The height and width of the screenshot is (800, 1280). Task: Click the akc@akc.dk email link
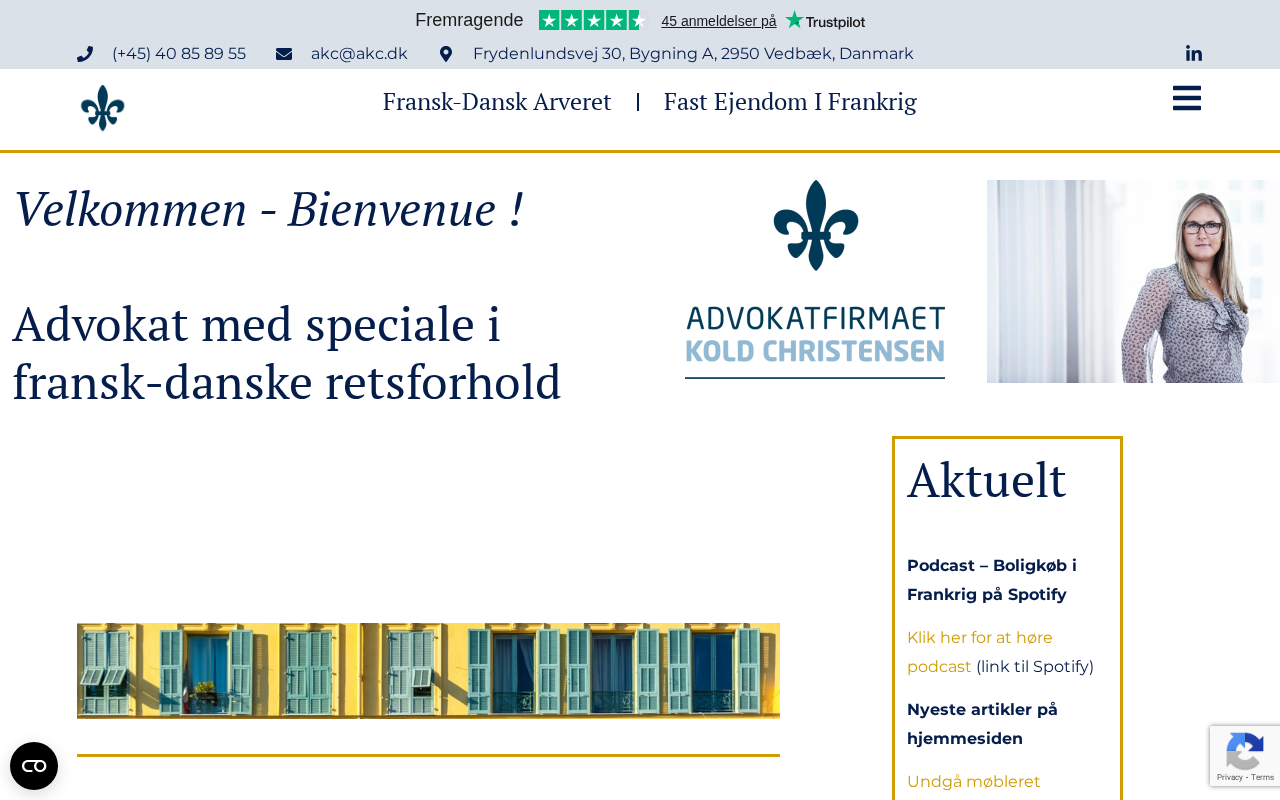click(x=359, y=54)
